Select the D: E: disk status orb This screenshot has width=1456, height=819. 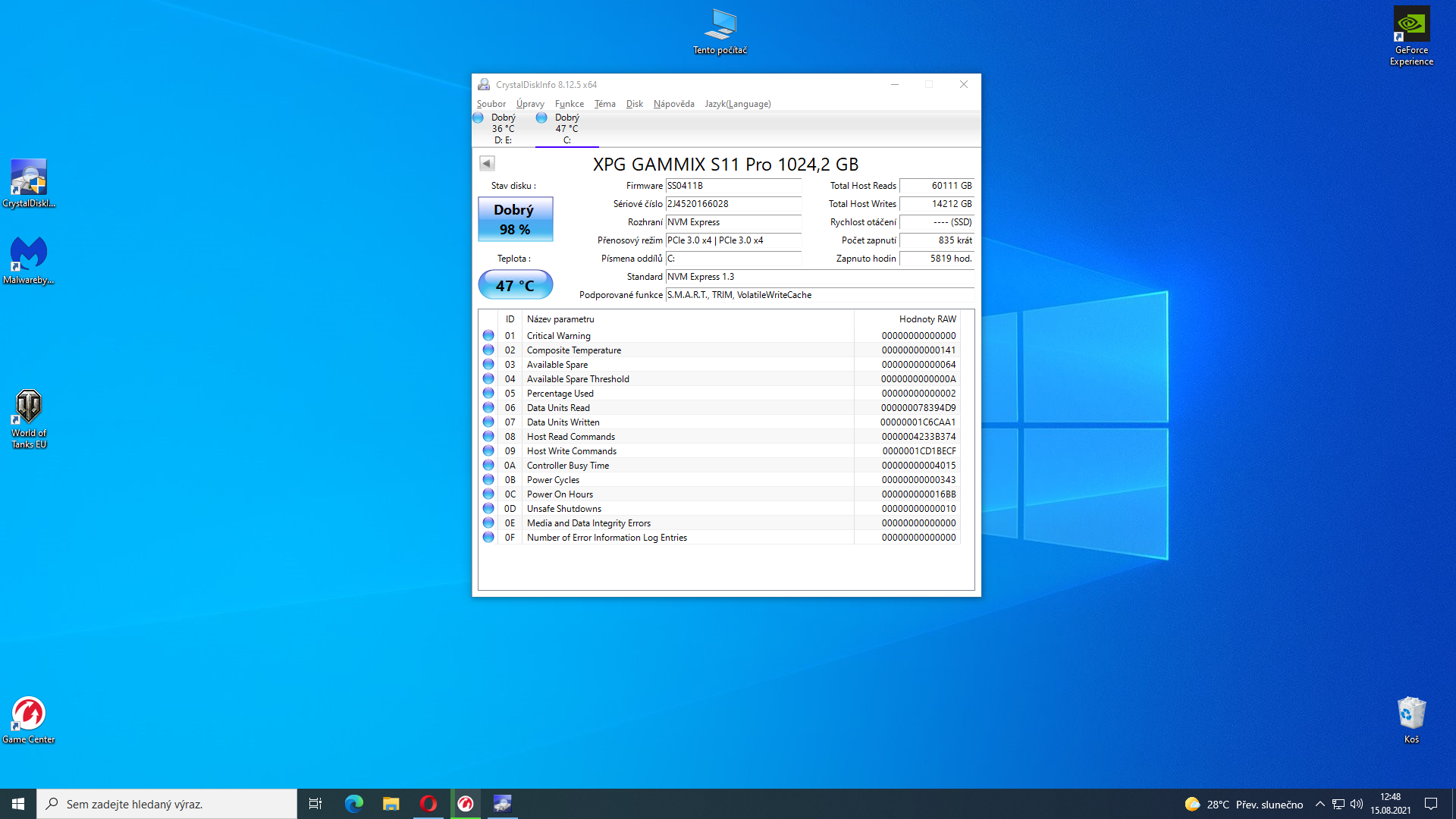(478, 118)
